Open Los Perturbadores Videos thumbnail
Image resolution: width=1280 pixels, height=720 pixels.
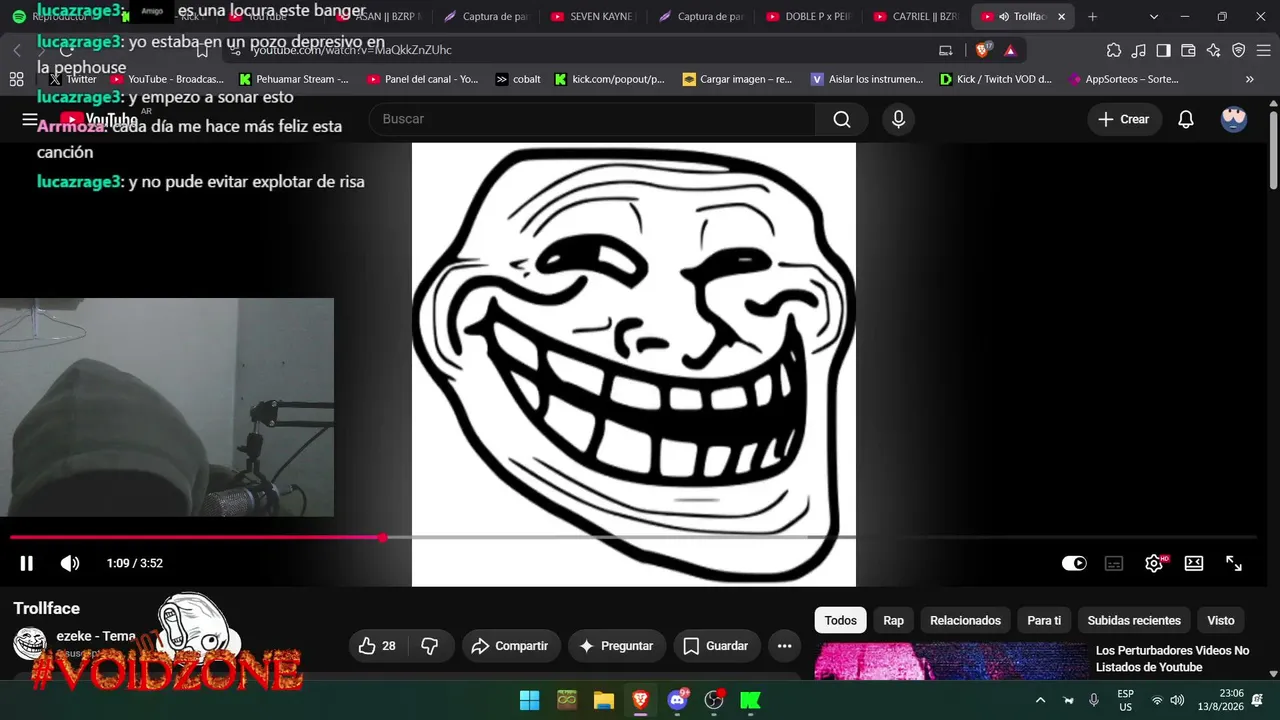tap(950, 661)
